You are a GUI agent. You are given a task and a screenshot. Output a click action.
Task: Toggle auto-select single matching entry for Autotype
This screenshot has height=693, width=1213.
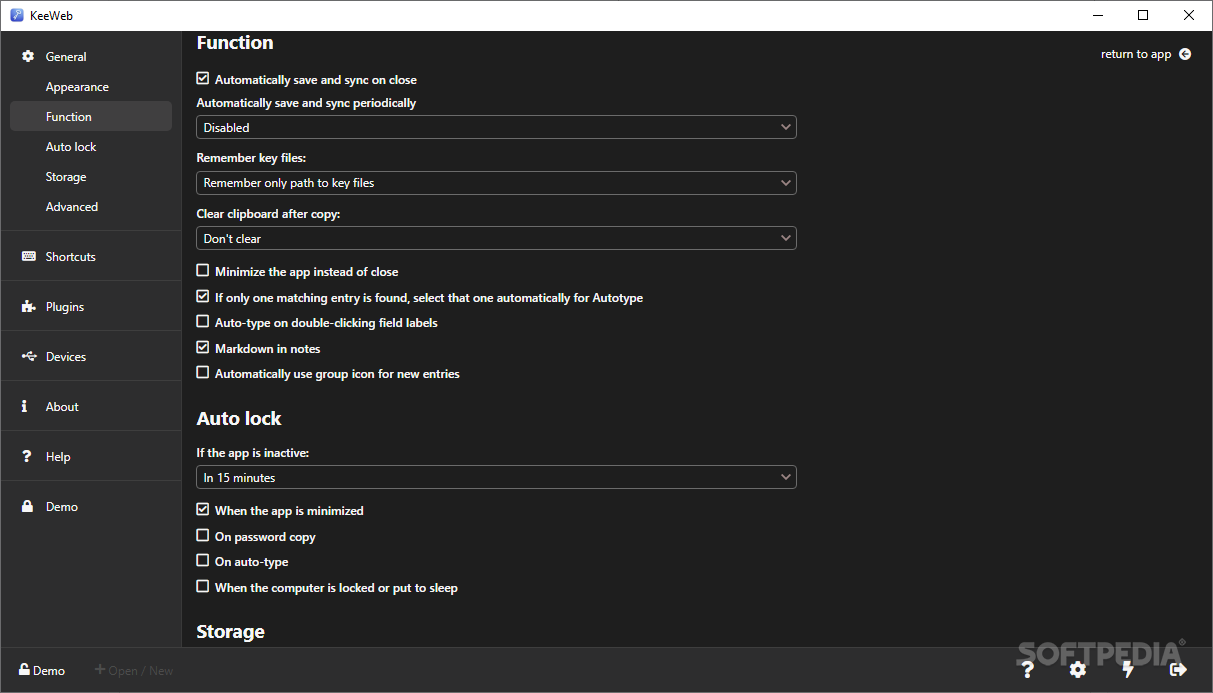coord(203,296)
